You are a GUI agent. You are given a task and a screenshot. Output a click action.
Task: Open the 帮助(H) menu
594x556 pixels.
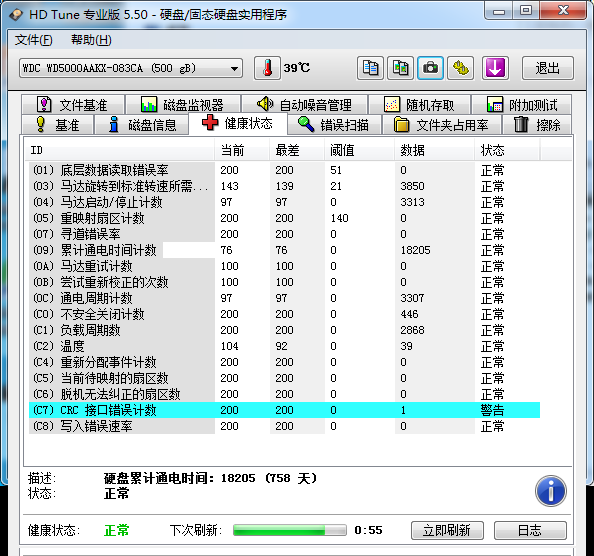point(91,40)
